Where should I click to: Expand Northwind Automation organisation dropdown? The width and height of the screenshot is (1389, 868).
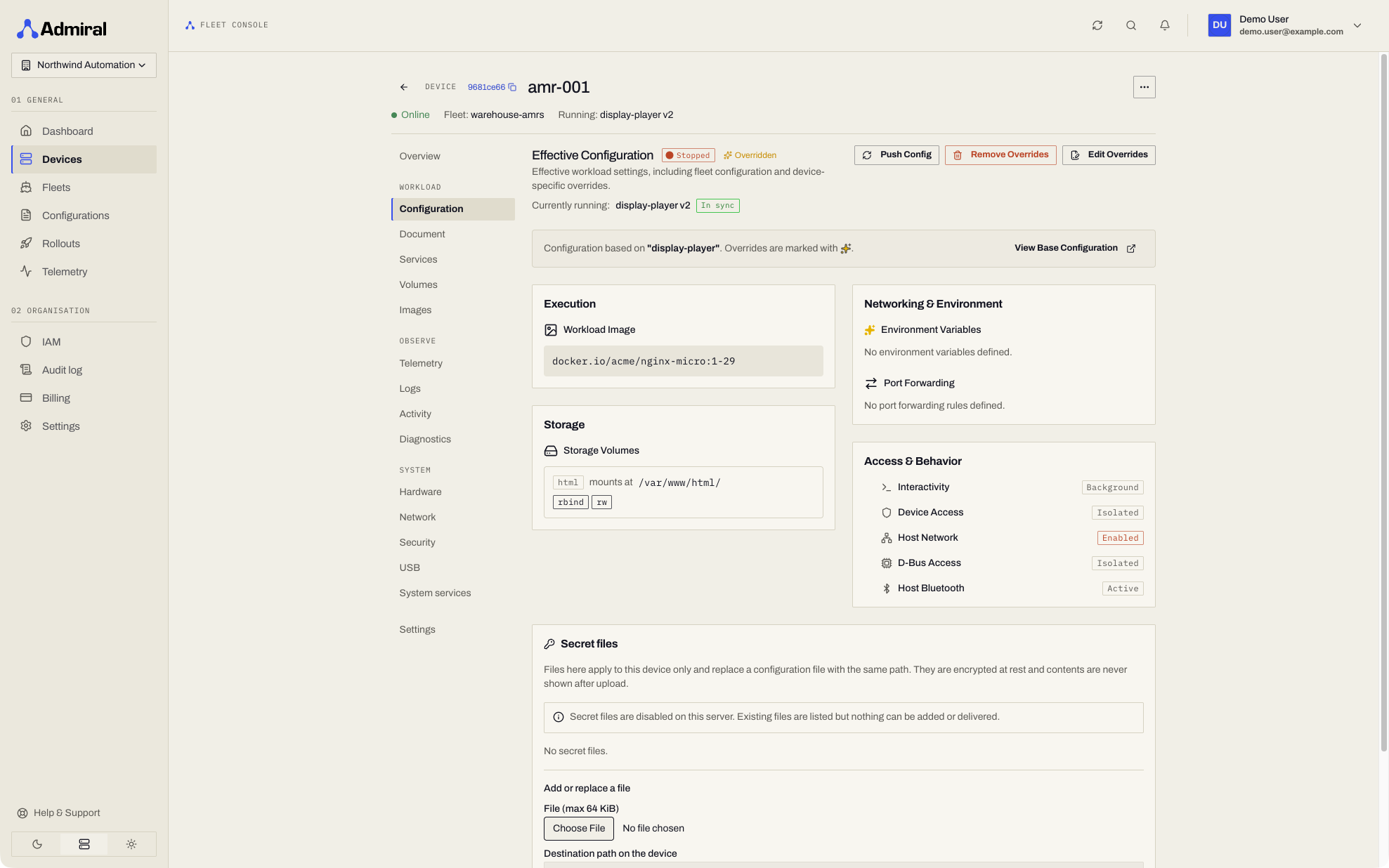pos(84,65)
